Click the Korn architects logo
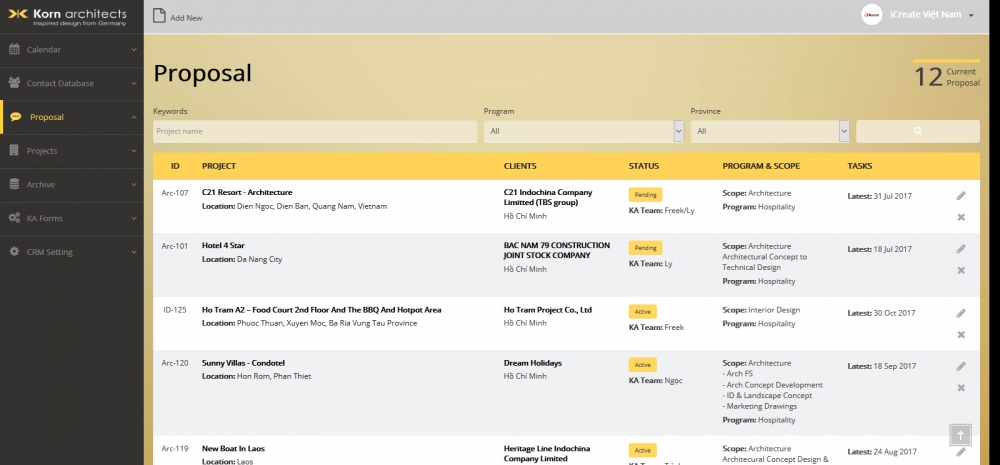 67,16
